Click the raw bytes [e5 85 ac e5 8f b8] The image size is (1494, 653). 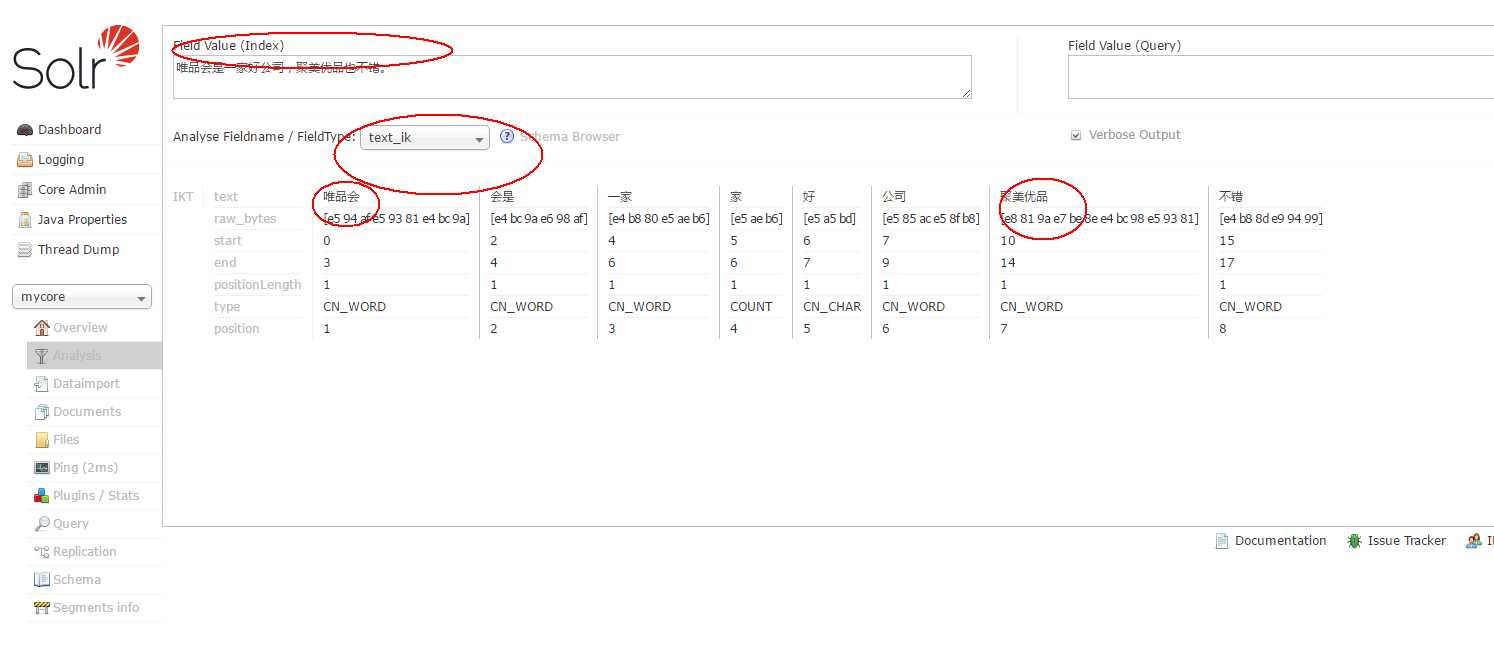click(x=931, y=219)
